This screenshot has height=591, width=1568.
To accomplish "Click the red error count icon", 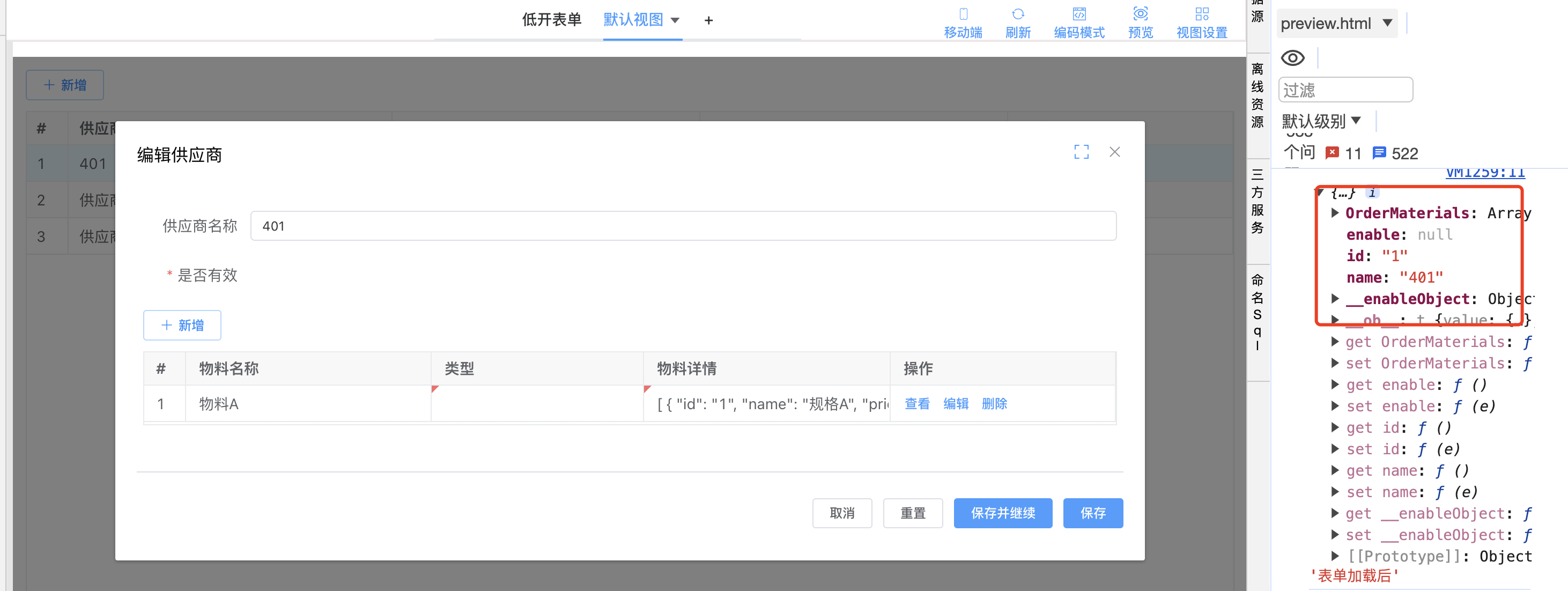I will click(1332, 153).
